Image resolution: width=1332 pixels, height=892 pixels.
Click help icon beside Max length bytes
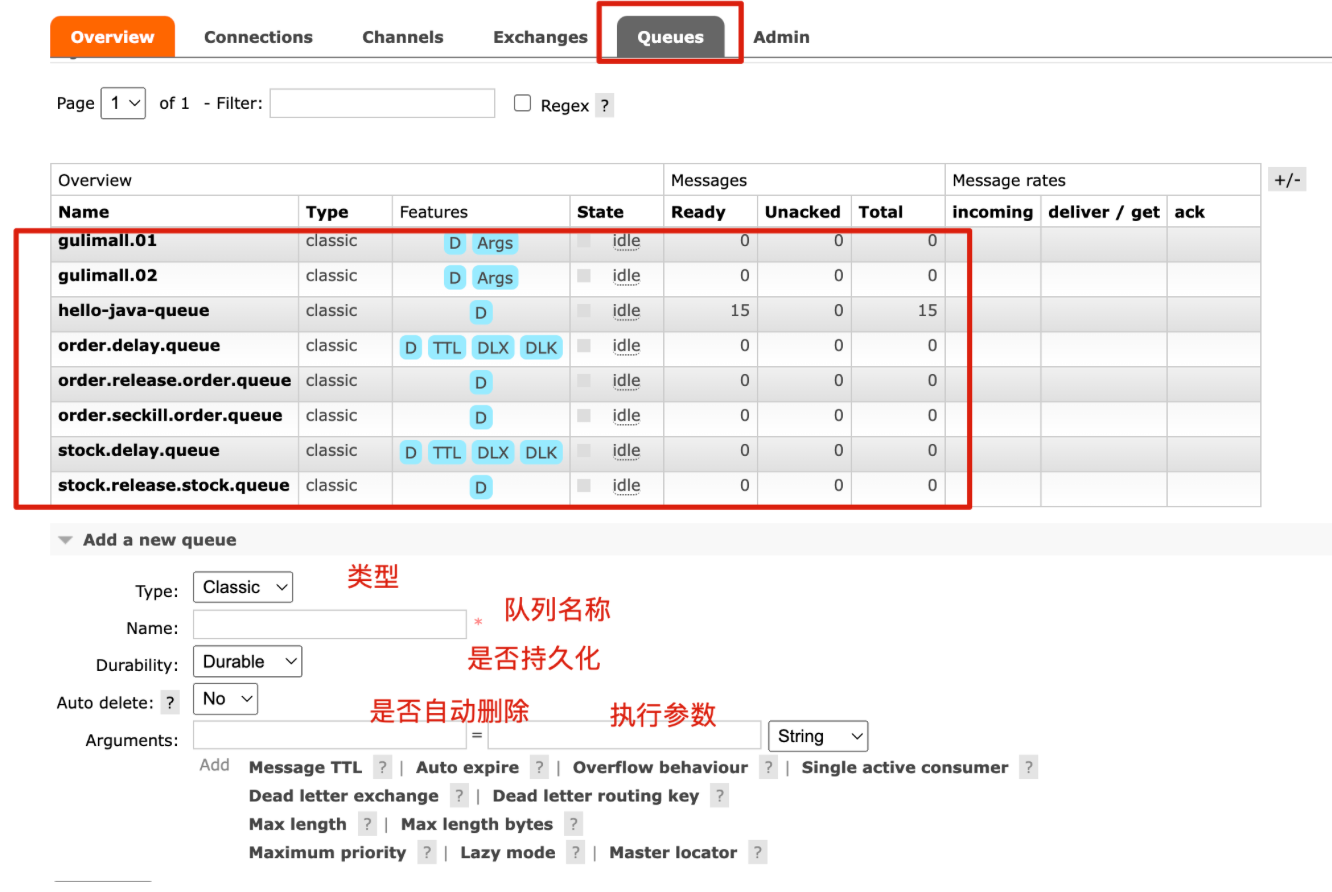573,824
